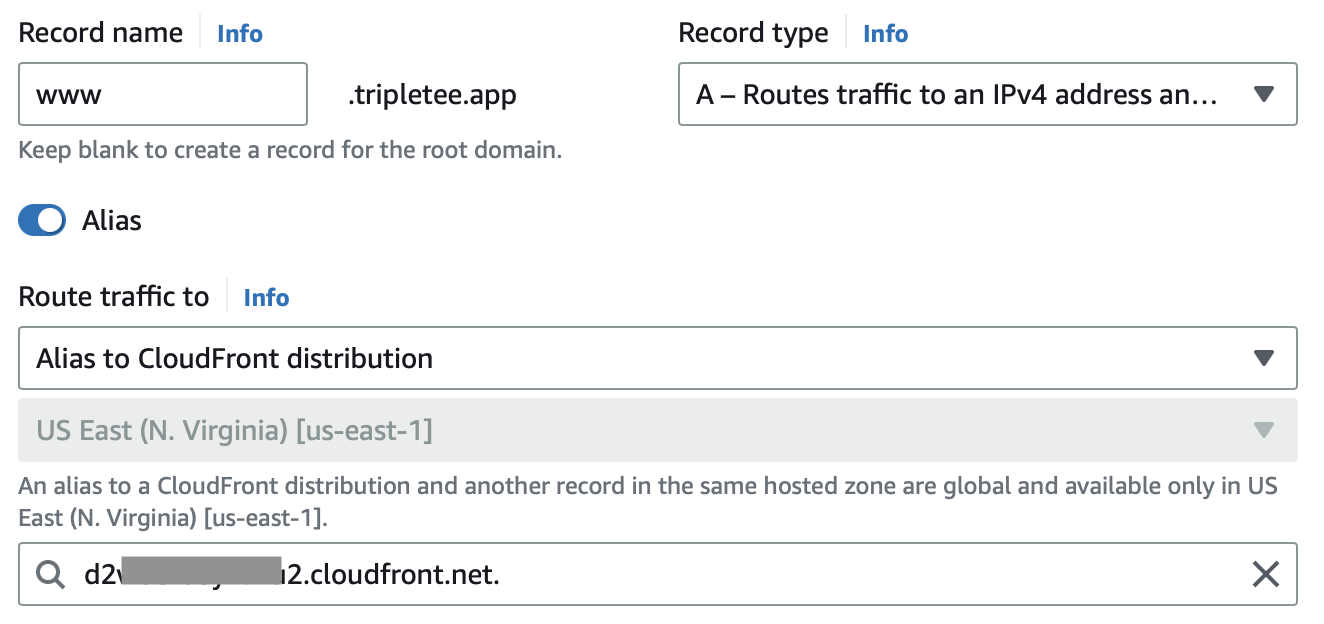This screenshot has width=1324, height=624.
Task: Open the Record type A record dropdown
Action: point(987,94)
